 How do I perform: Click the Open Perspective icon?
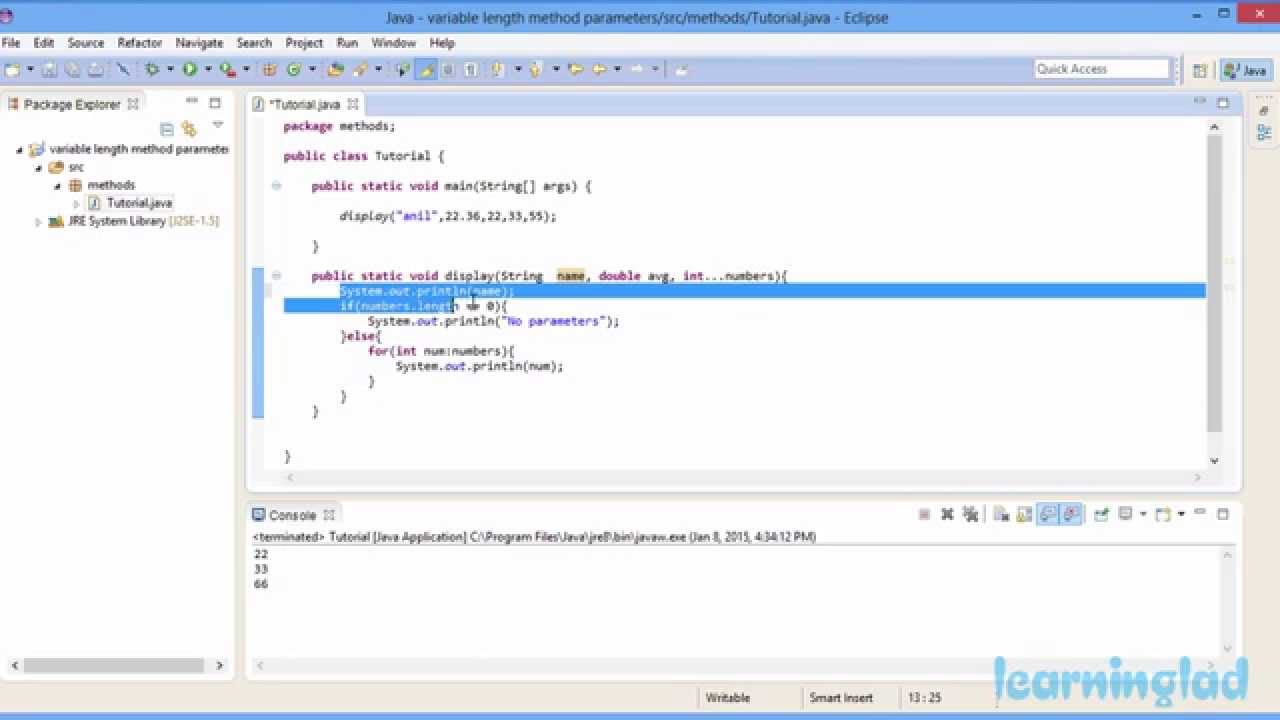1200,70
